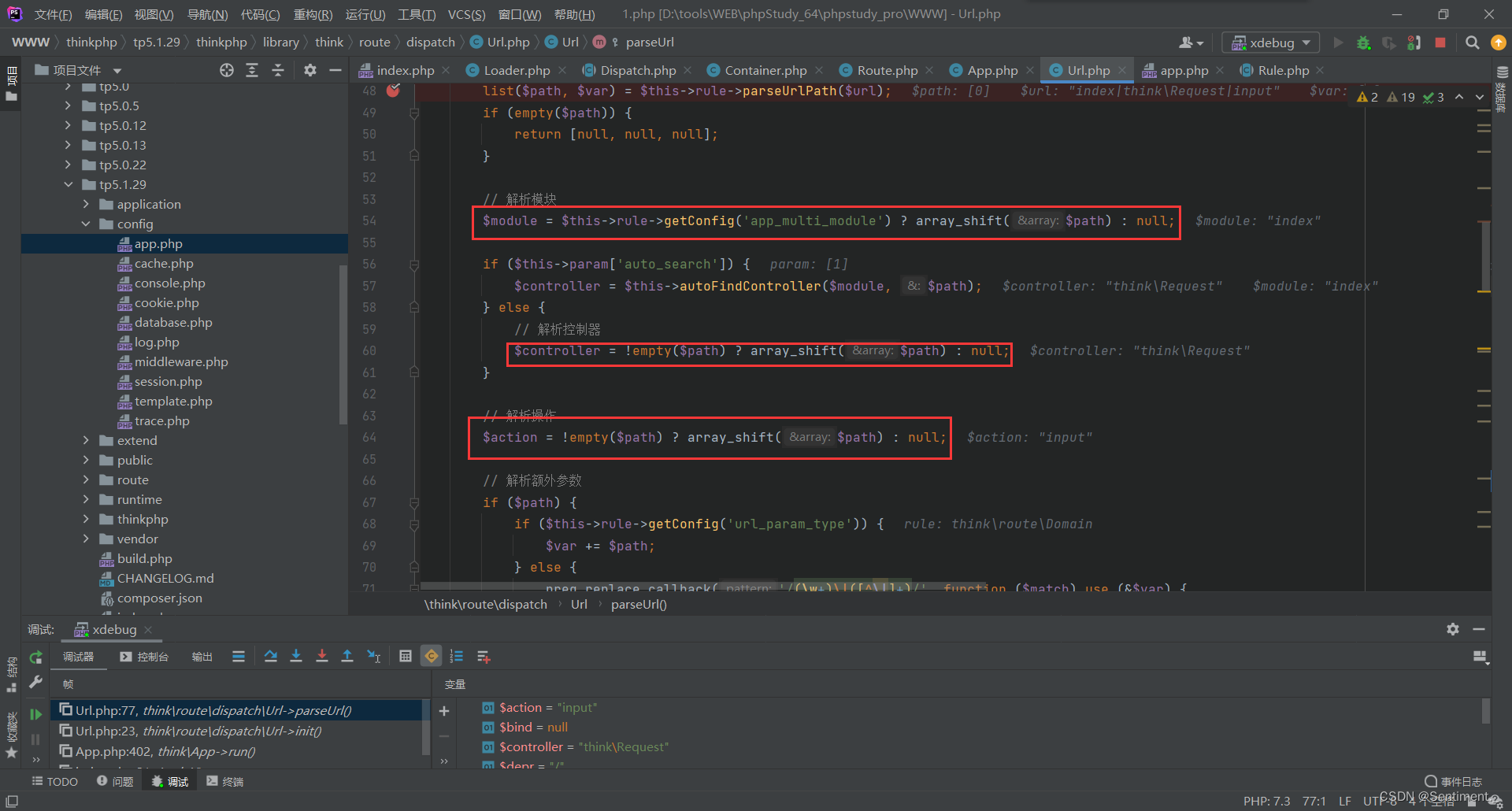Viewport: 1512px width, 811px height.
Task: Click Collapse All icon in project panel
Action: tap(278, 70)
